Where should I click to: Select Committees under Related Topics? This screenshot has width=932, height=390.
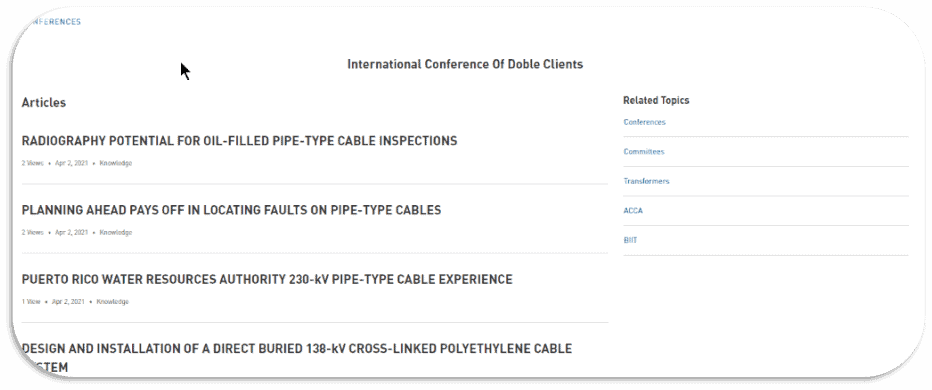(644, 152)
